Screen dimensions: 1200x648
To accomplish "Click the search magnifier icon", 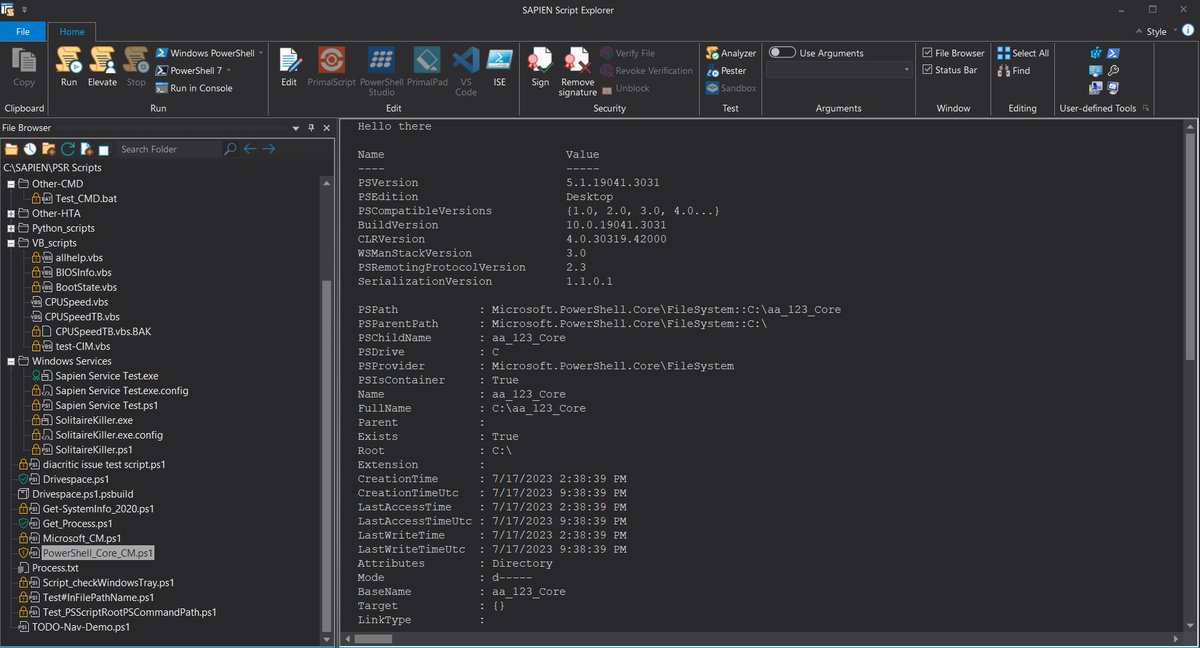I will click(x=231, y=149).
